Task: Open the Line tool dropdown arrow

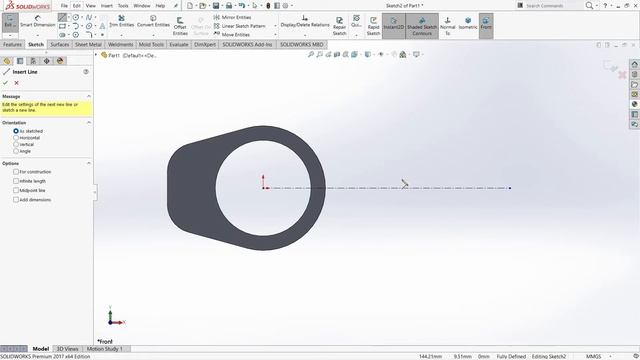Action: [69, 17]
